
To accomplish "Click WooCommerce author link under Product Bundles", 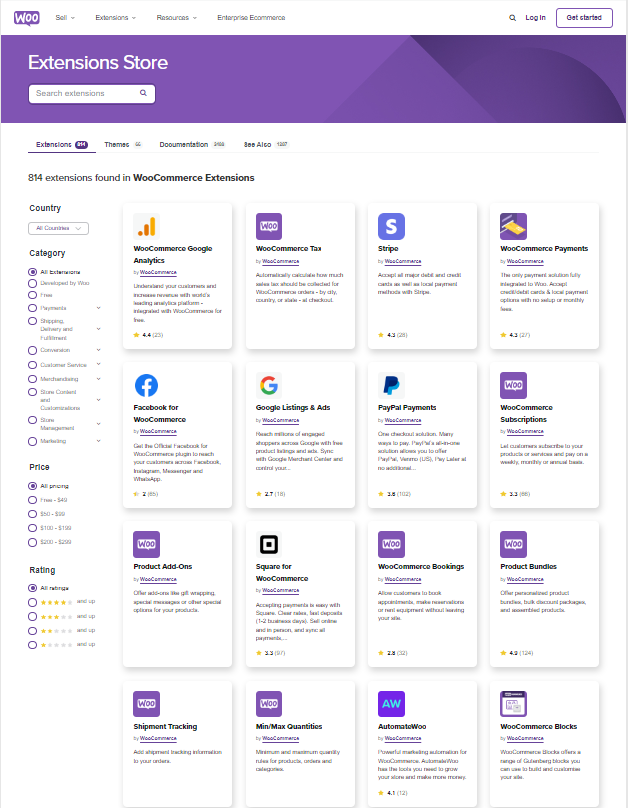I will [525, 579].
